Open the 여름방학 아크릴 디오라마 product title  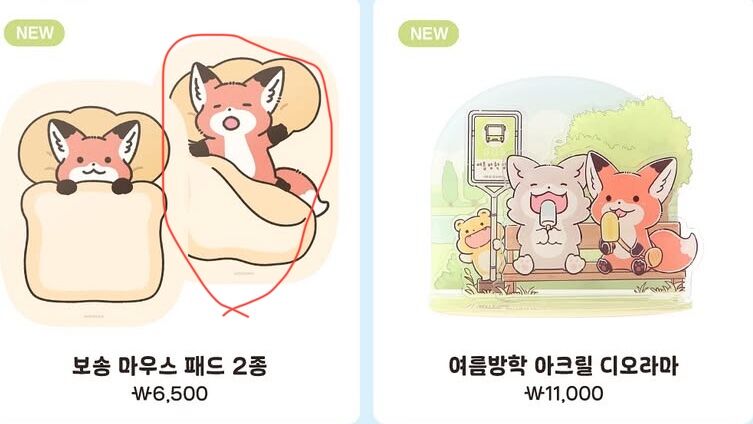[x=563, y=366]
